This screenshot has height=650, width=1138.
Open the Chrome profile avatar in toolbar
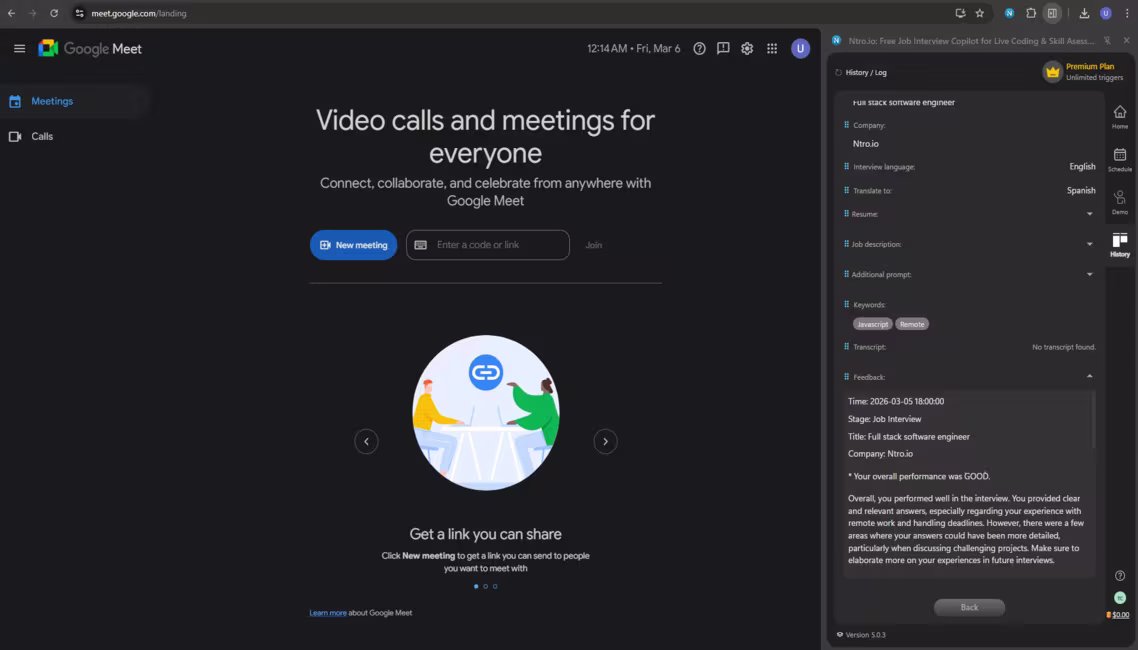click(x=1105, y=13)
